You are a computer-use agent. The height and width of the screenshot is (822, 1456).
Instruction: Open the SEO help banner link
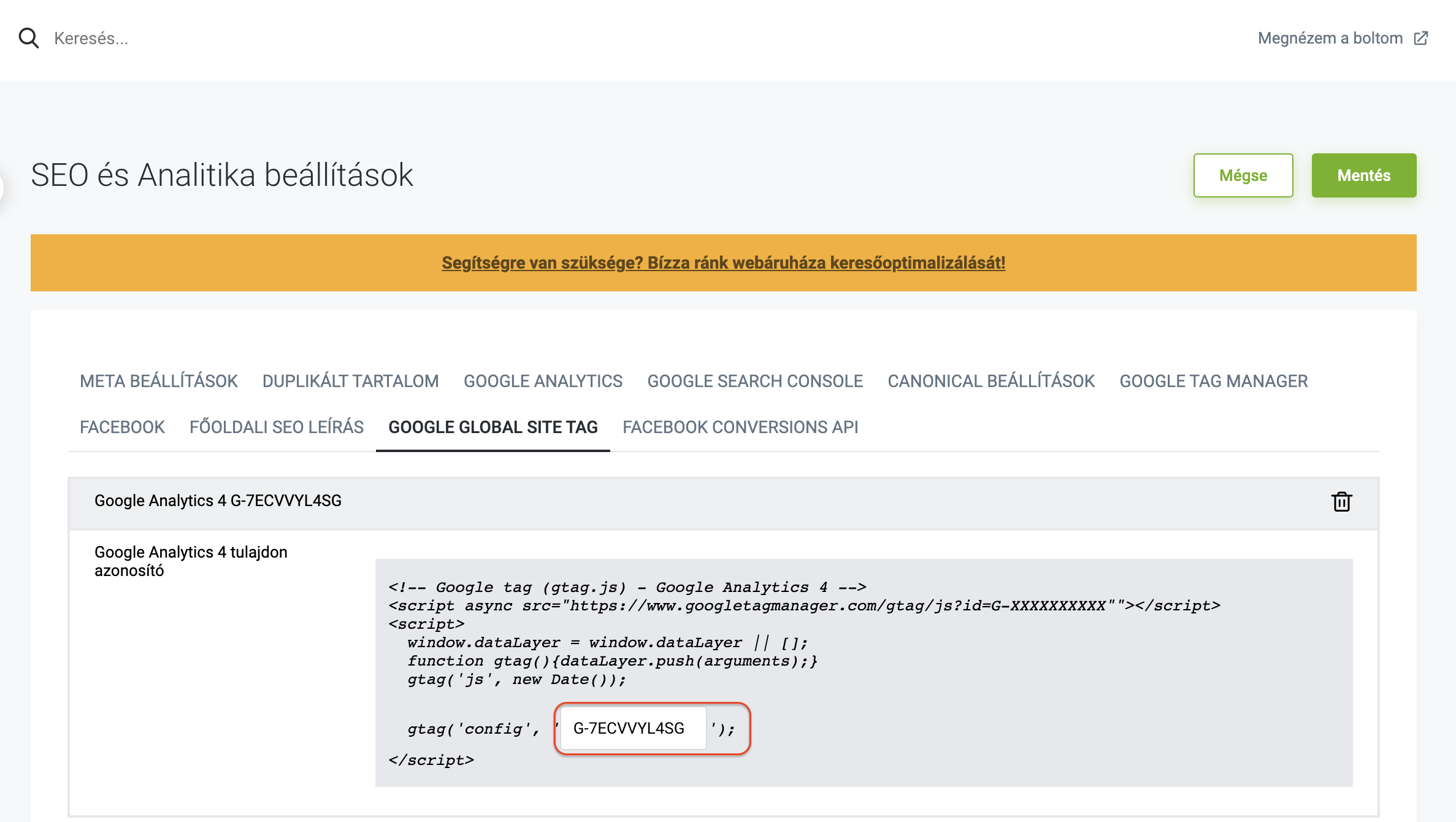coord(724,263)
